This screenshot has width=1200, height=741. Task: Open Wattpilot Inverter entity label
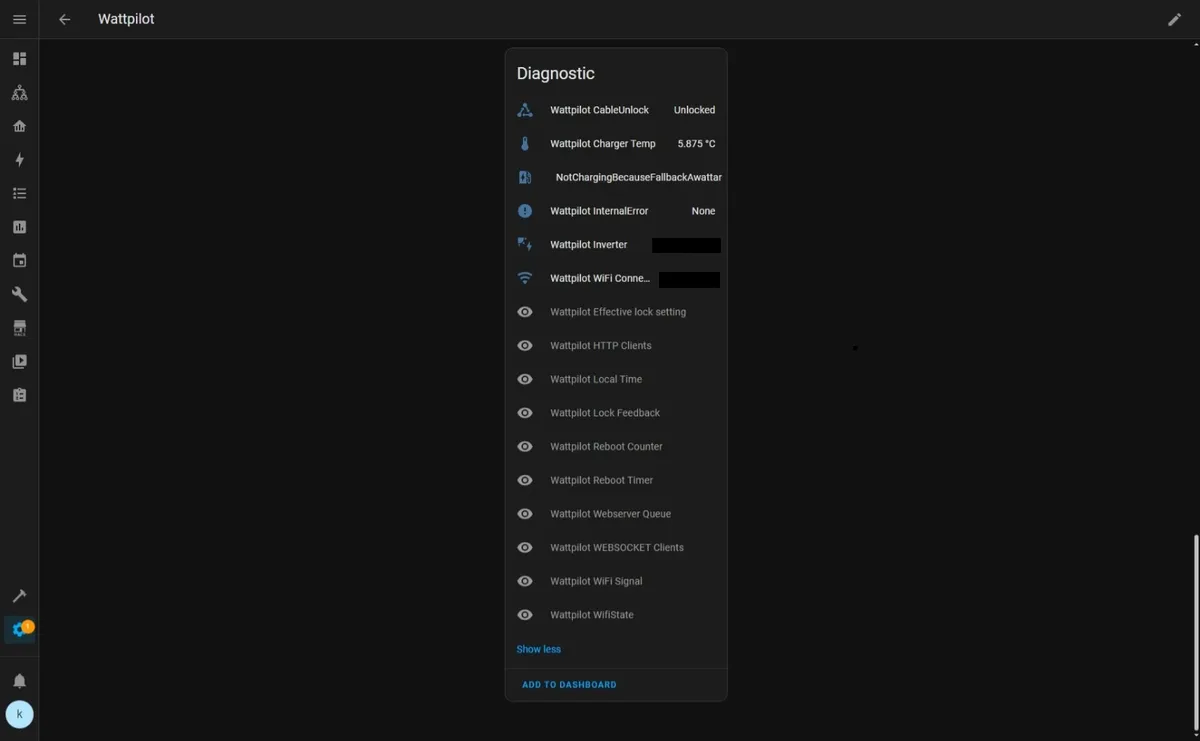pyautogui.click(x=589, y=245)
